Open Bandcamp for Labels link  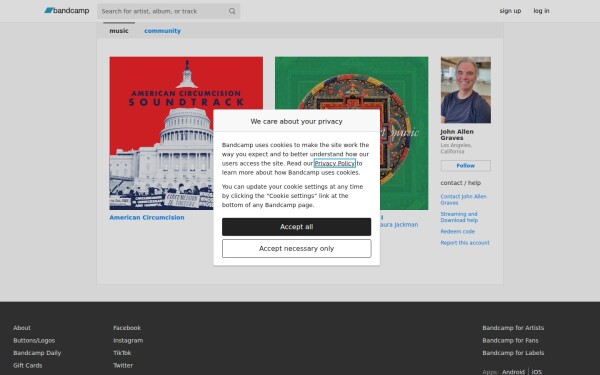(x=513, y=353)
